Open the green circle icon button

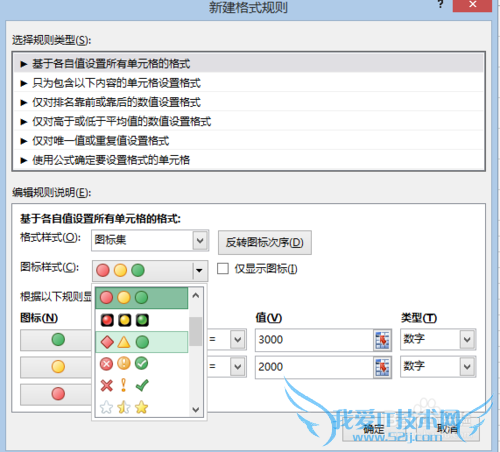[56, 340]
